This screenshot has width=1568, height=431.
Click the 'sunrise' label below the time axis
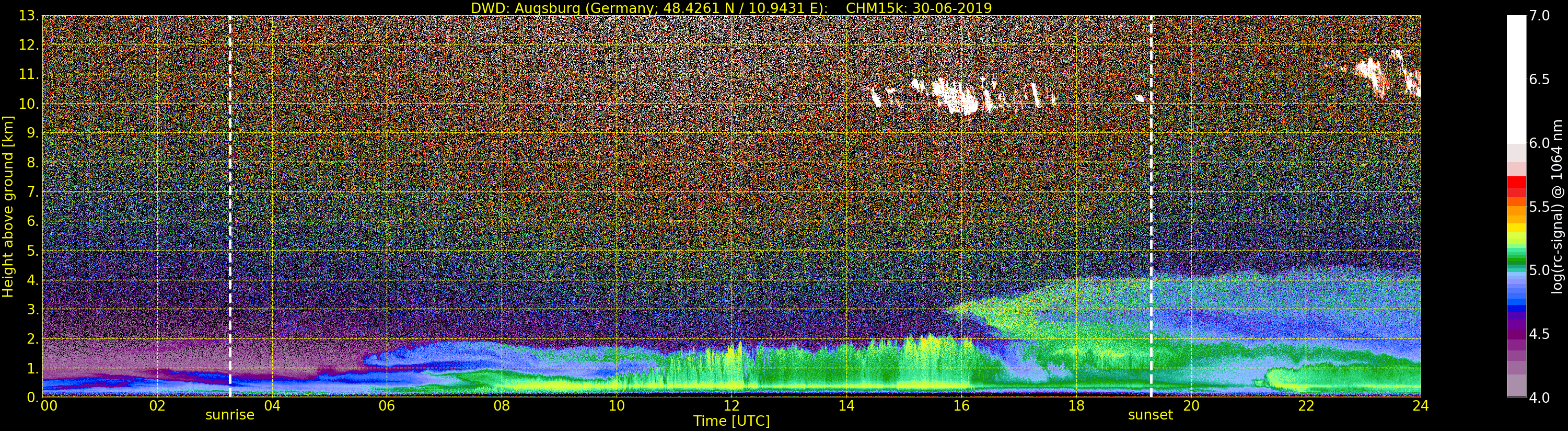coord(229,415)
